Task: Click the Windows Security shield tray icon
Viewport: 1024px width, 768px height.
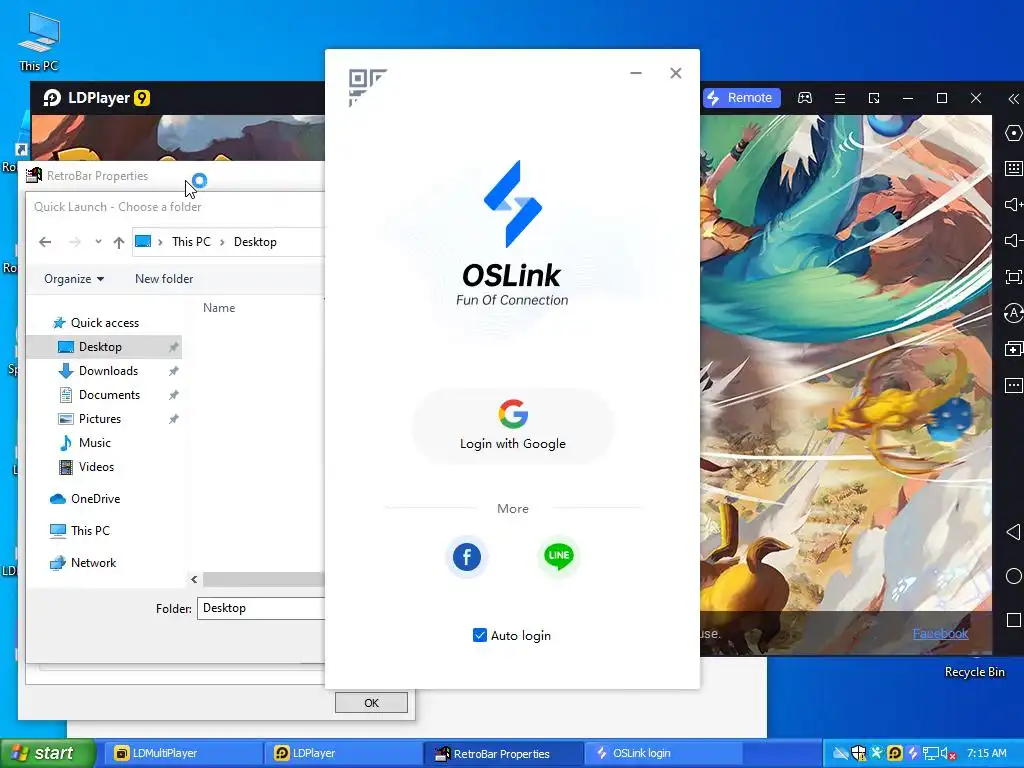Action: (859, 754)
